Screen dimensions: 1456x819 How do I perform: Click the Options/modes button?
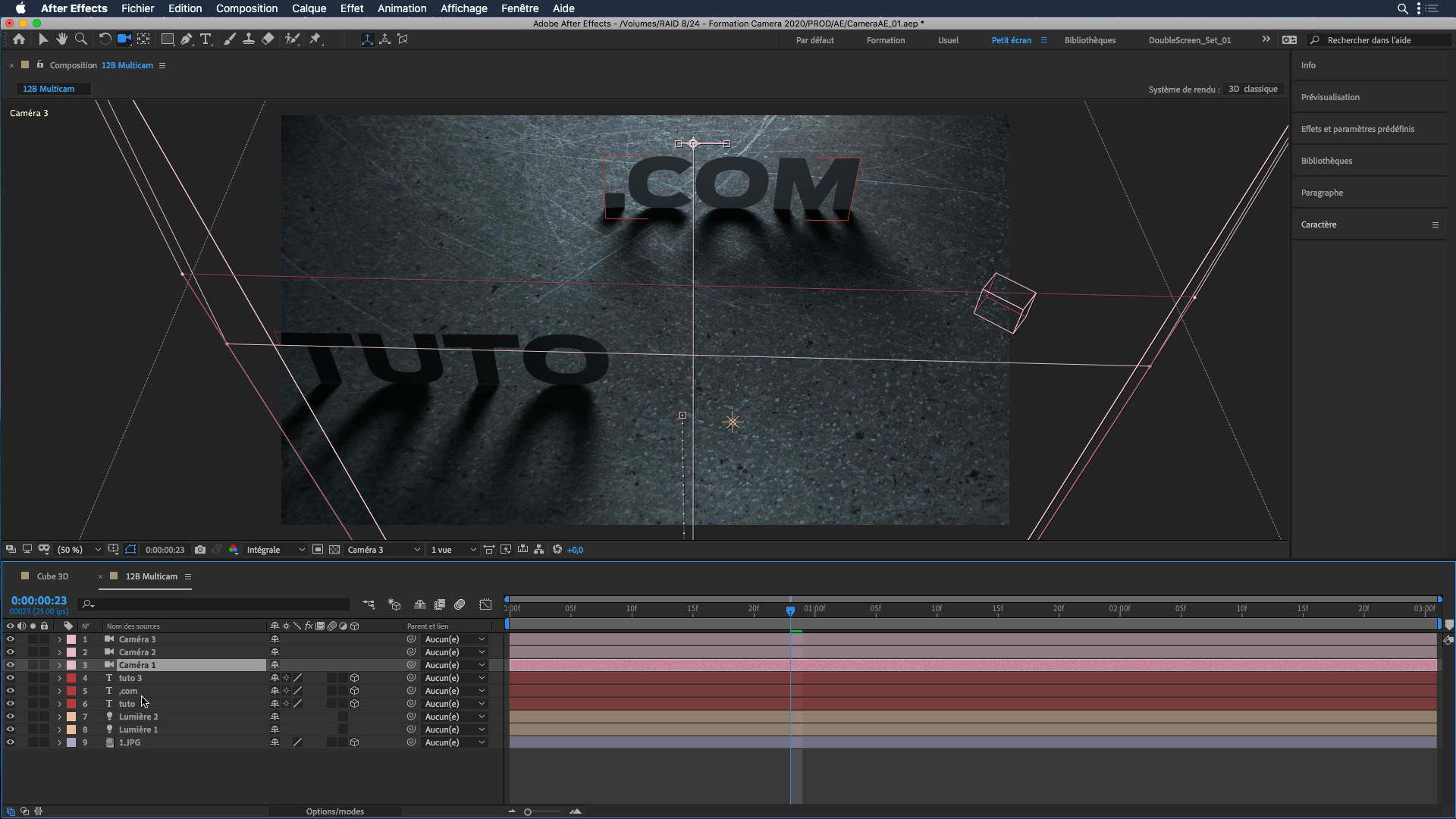334,811
